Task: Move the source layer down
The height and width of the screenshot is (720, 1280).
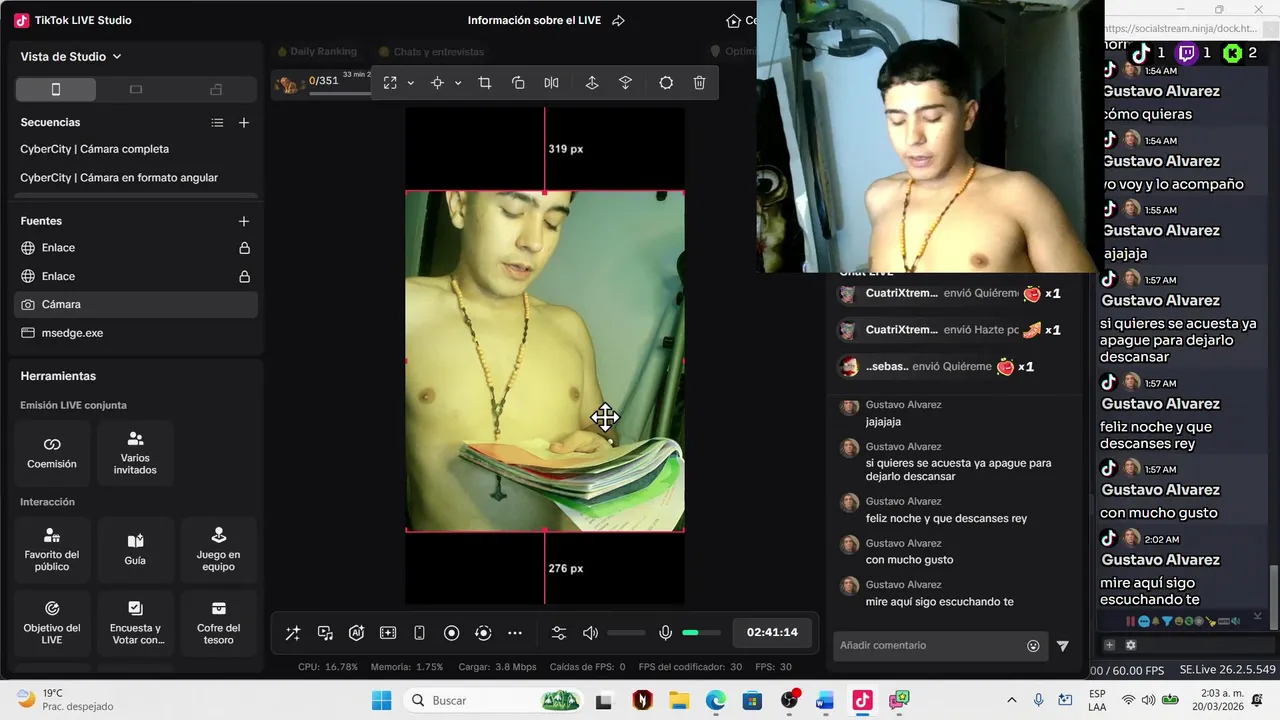Action: (626, 83)
